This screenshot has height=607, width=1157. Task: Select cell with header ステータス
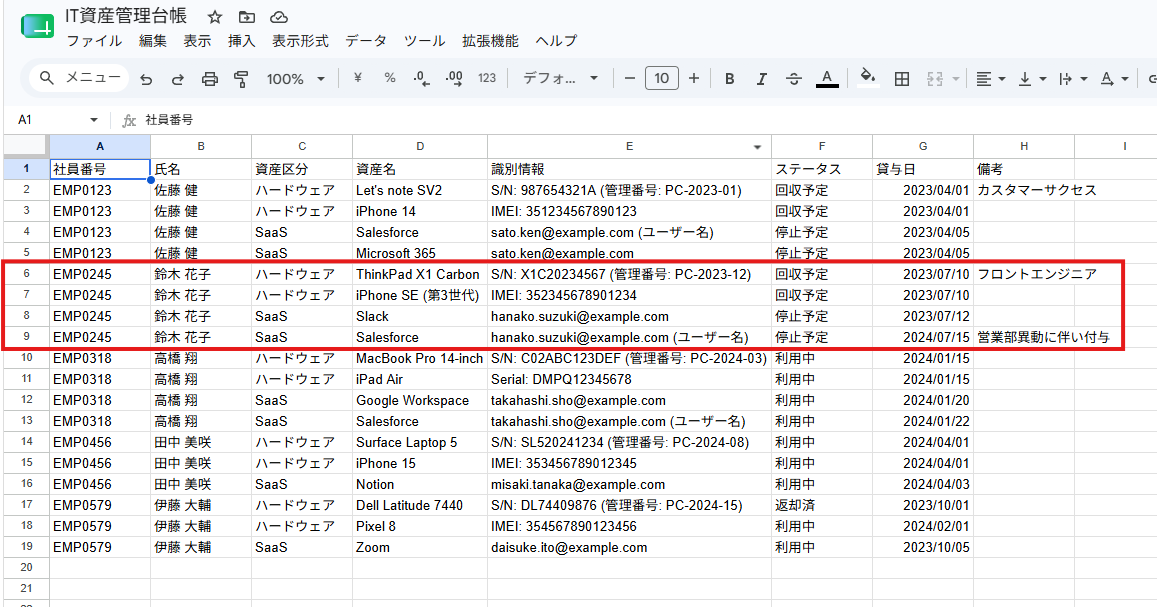pyautogui.click(x=822, y=169)
